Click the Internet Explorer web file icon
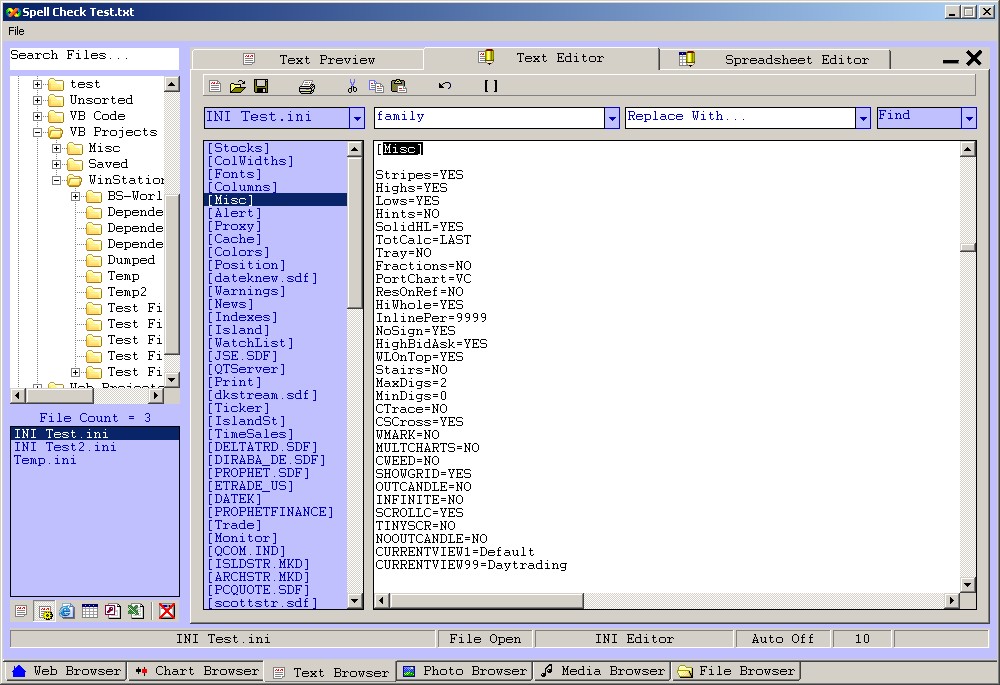The width and height of the screenshot is (1000, 685). [x=67, y=611]
